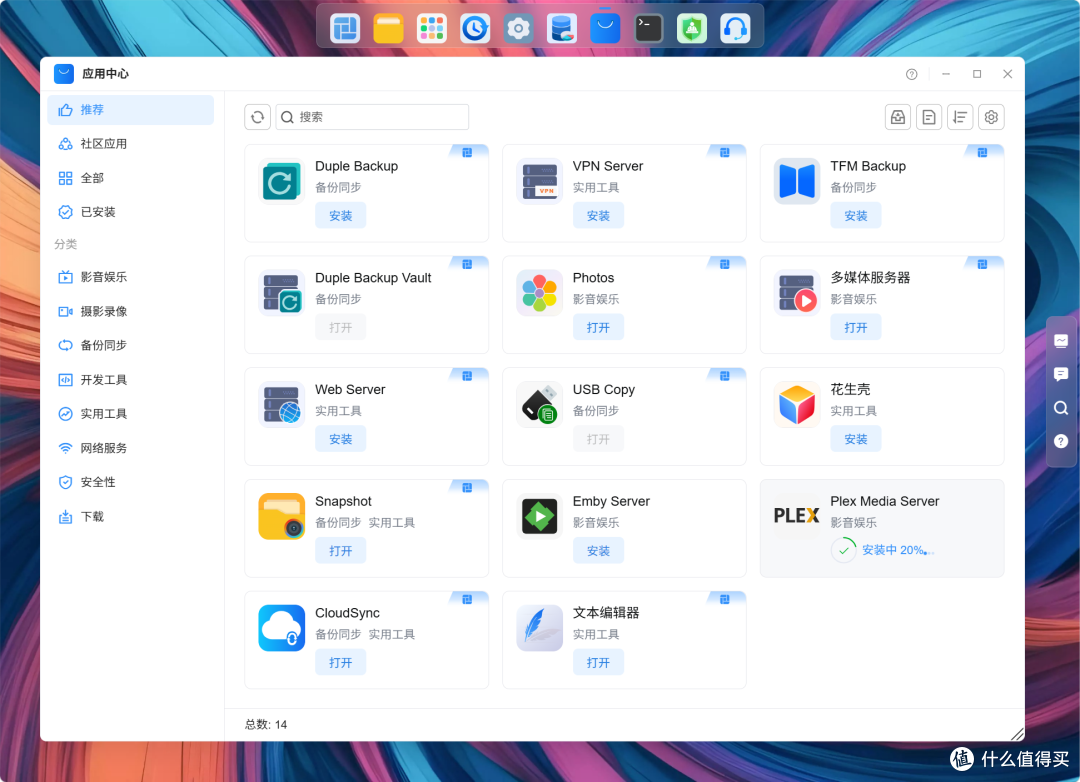Click the chat message icon on right sidebar
The height and width of the screenshot is (782, 1080).
tap(1061, 374)
